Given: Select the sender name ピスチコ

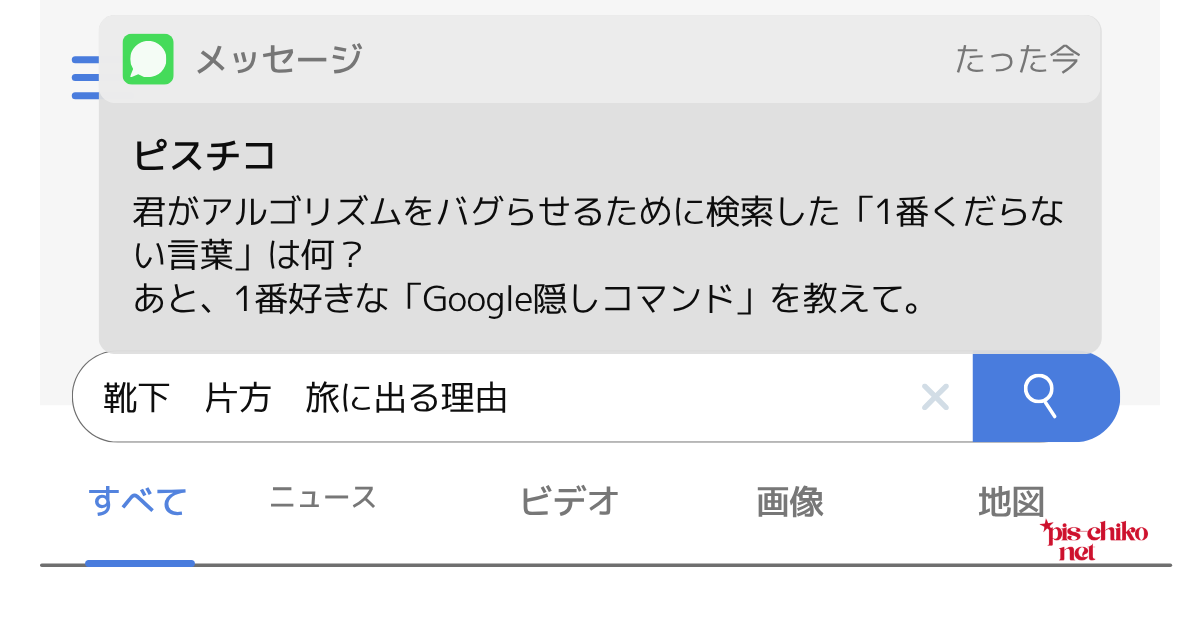Looking at the screenshot, I should (x=204, y=155).
